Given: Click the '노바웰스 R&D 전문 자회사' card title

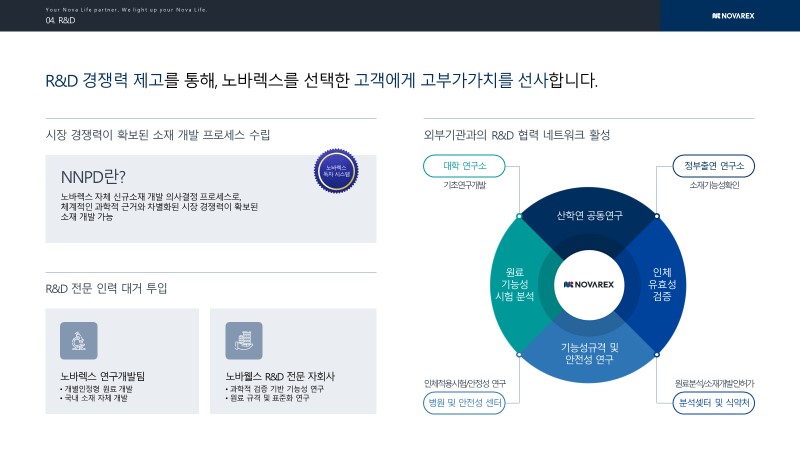Looking at the screenshot, I should point(280,377).
